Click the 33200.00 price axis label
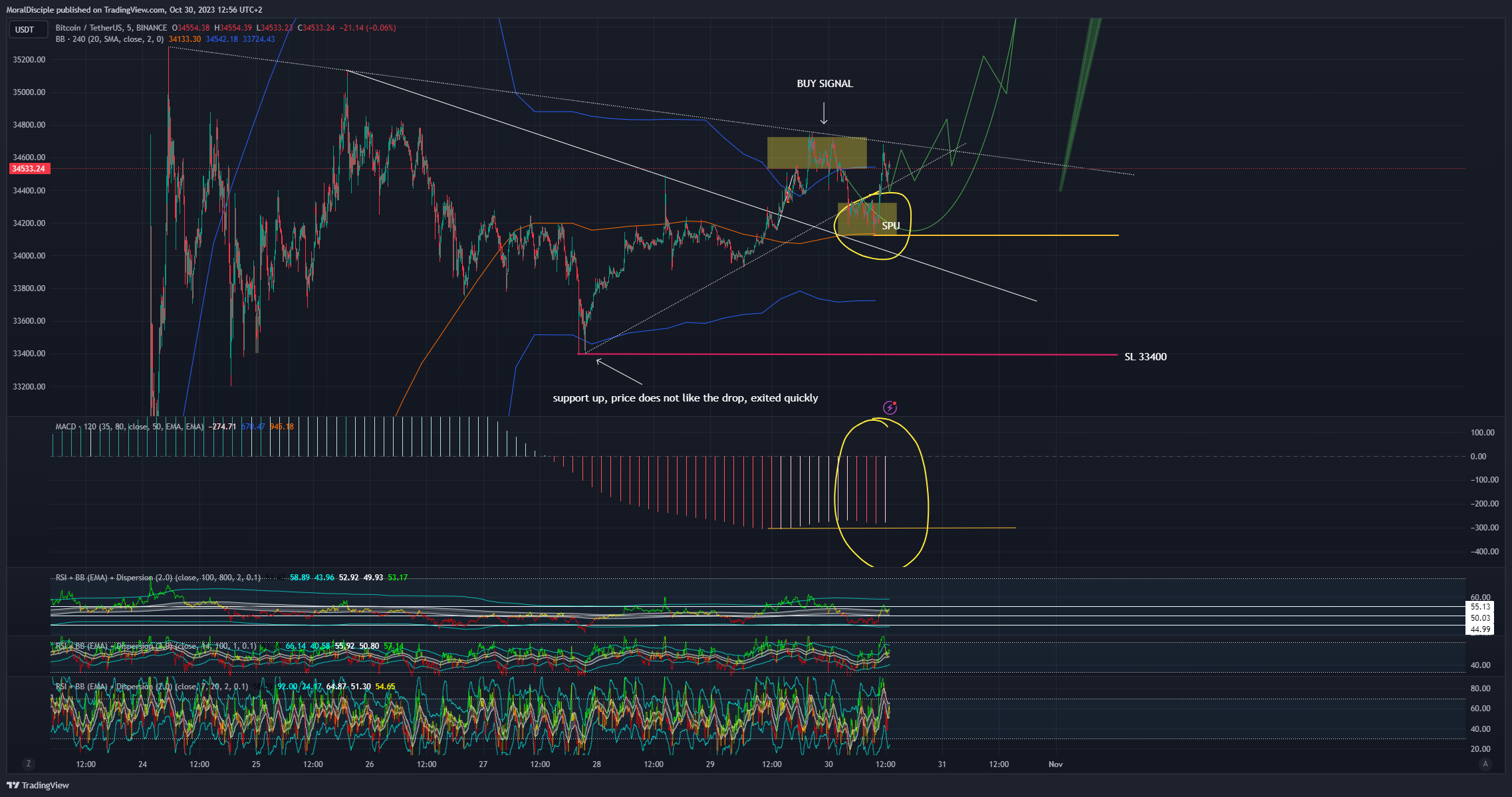The height and width of the screenshot is (797, 1512). (29, 387)
